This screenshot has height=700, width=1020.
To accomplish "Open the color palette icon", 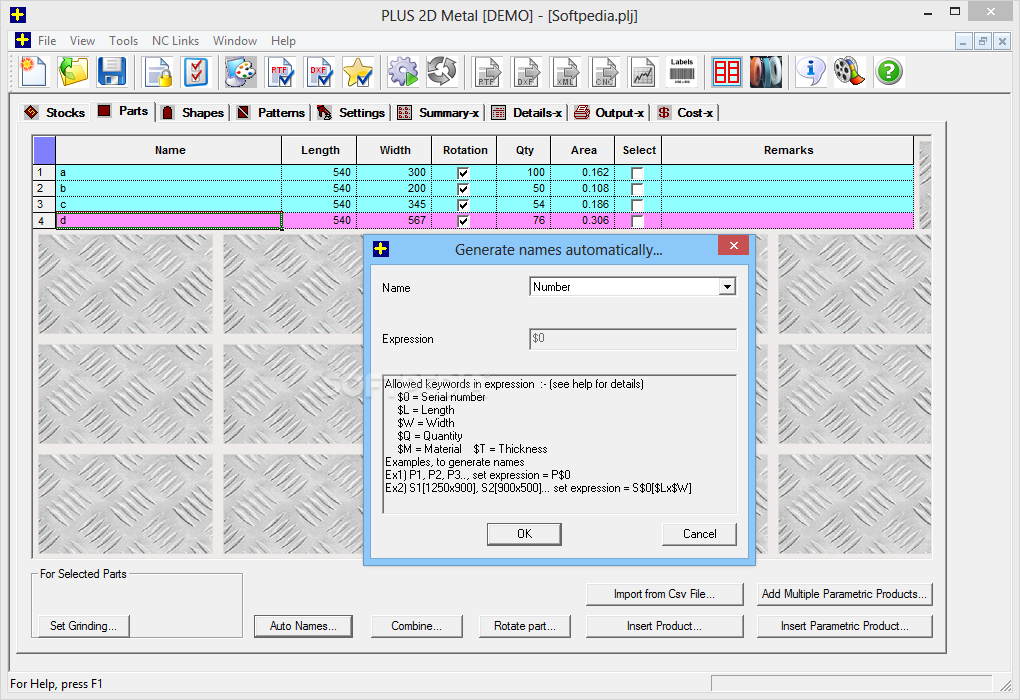I will click(x=241, y=72).
